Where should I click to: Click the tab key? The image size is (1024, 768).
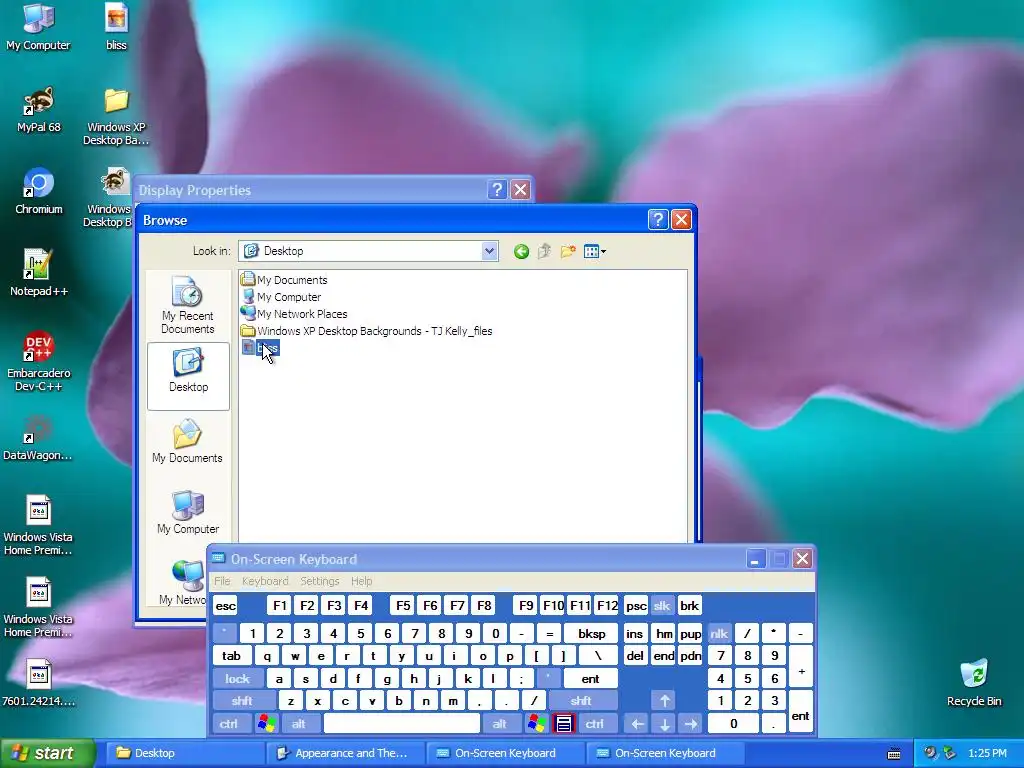(x=231, y=656)
